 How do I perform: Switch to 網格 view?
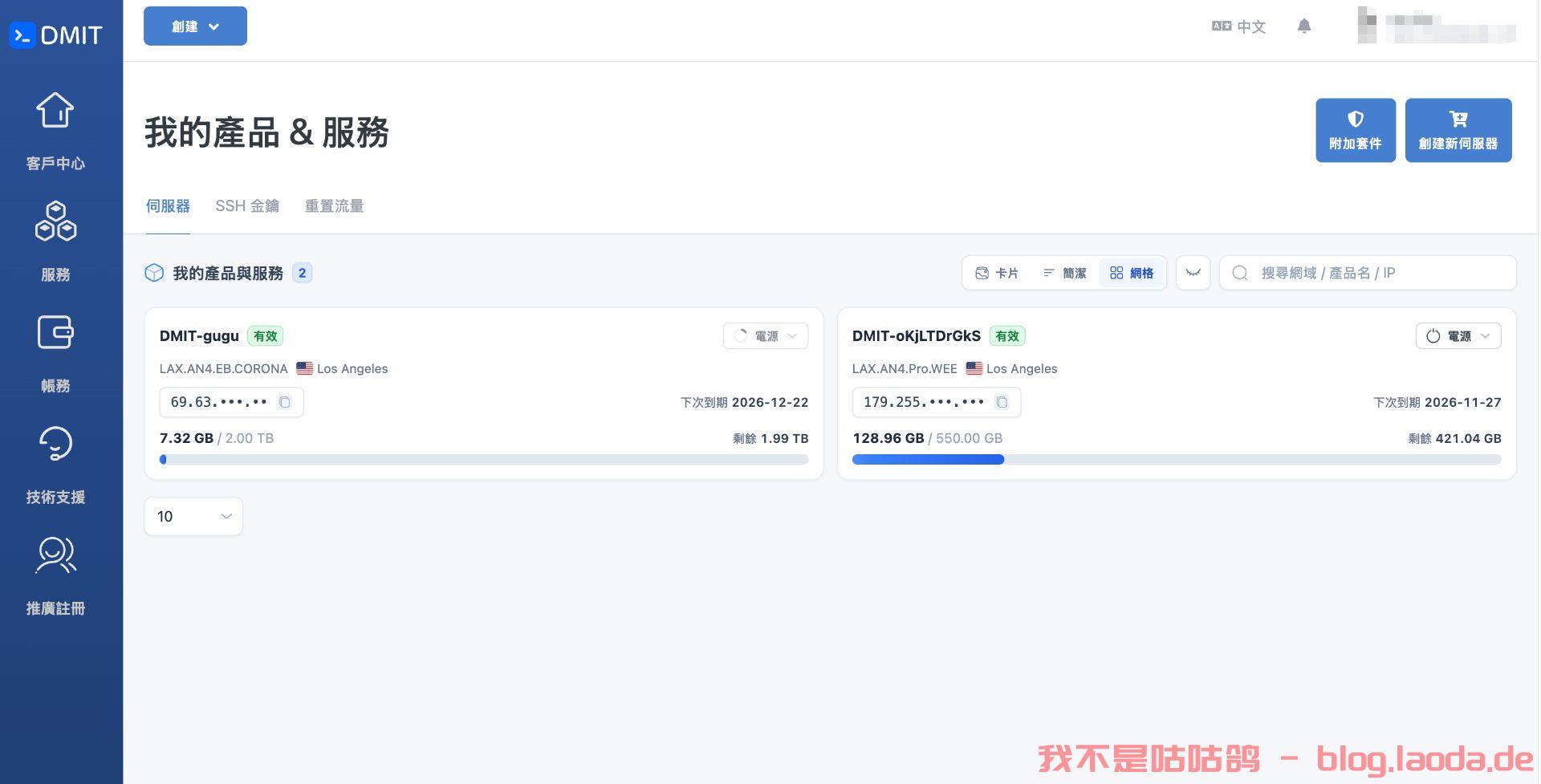pyautogui.click(x=1132, y=273)
